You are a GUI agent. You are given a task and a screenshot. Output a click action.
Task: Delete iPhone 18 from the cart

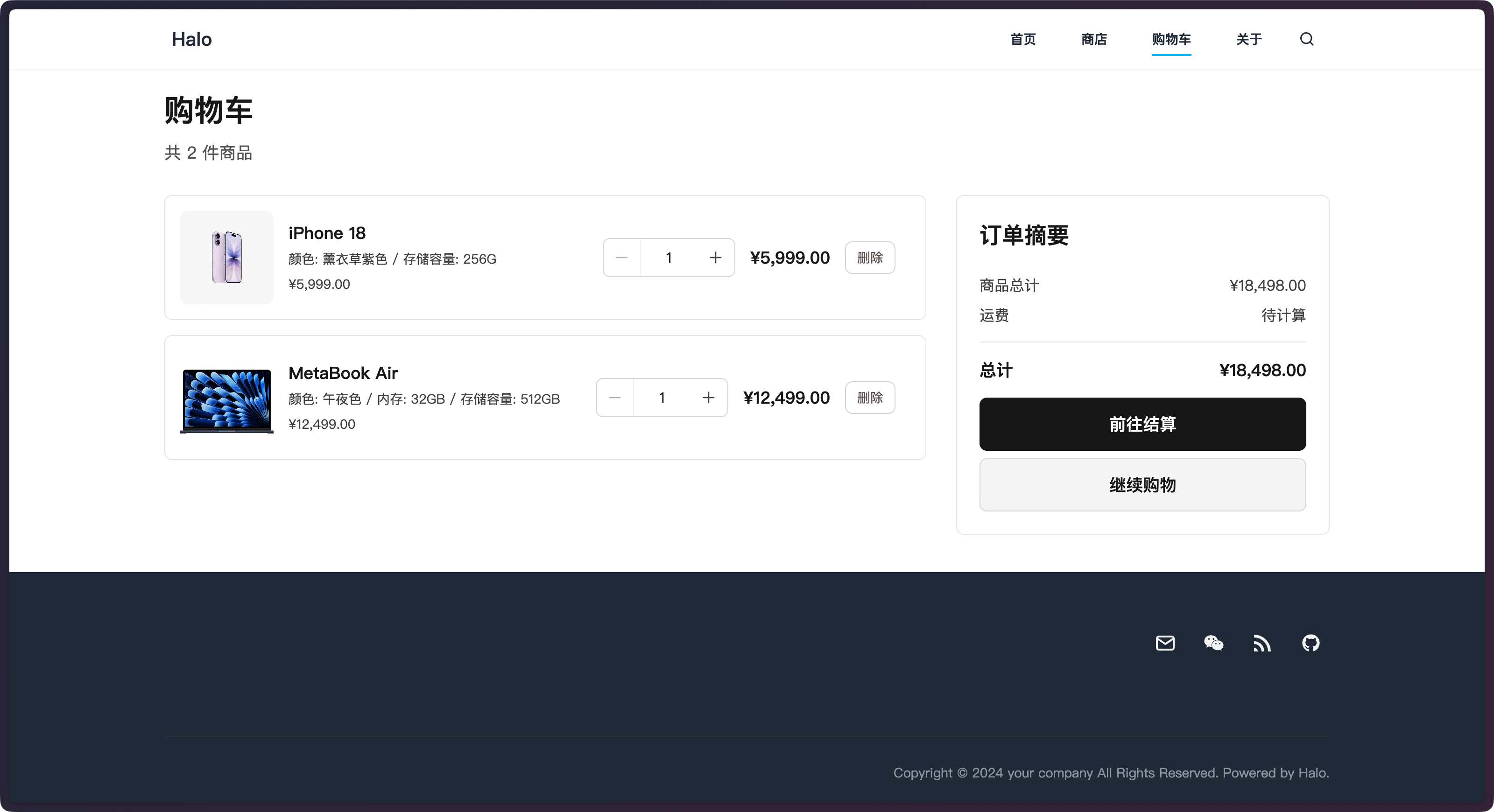point(869,257)
